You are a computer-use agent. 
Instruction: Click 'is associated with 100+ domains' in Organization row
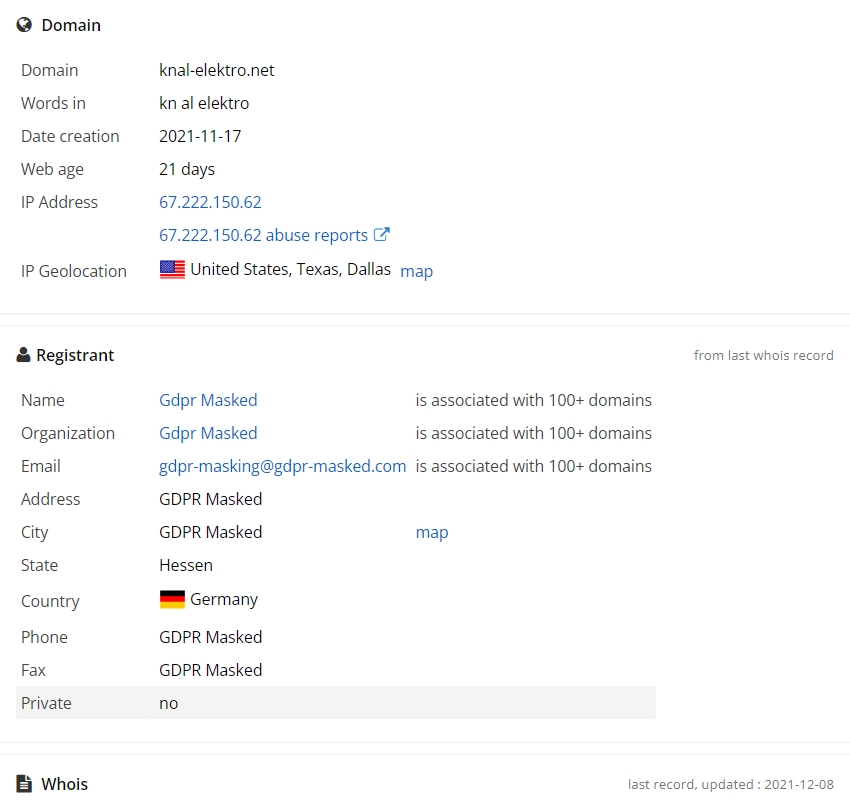pos(533,434)
